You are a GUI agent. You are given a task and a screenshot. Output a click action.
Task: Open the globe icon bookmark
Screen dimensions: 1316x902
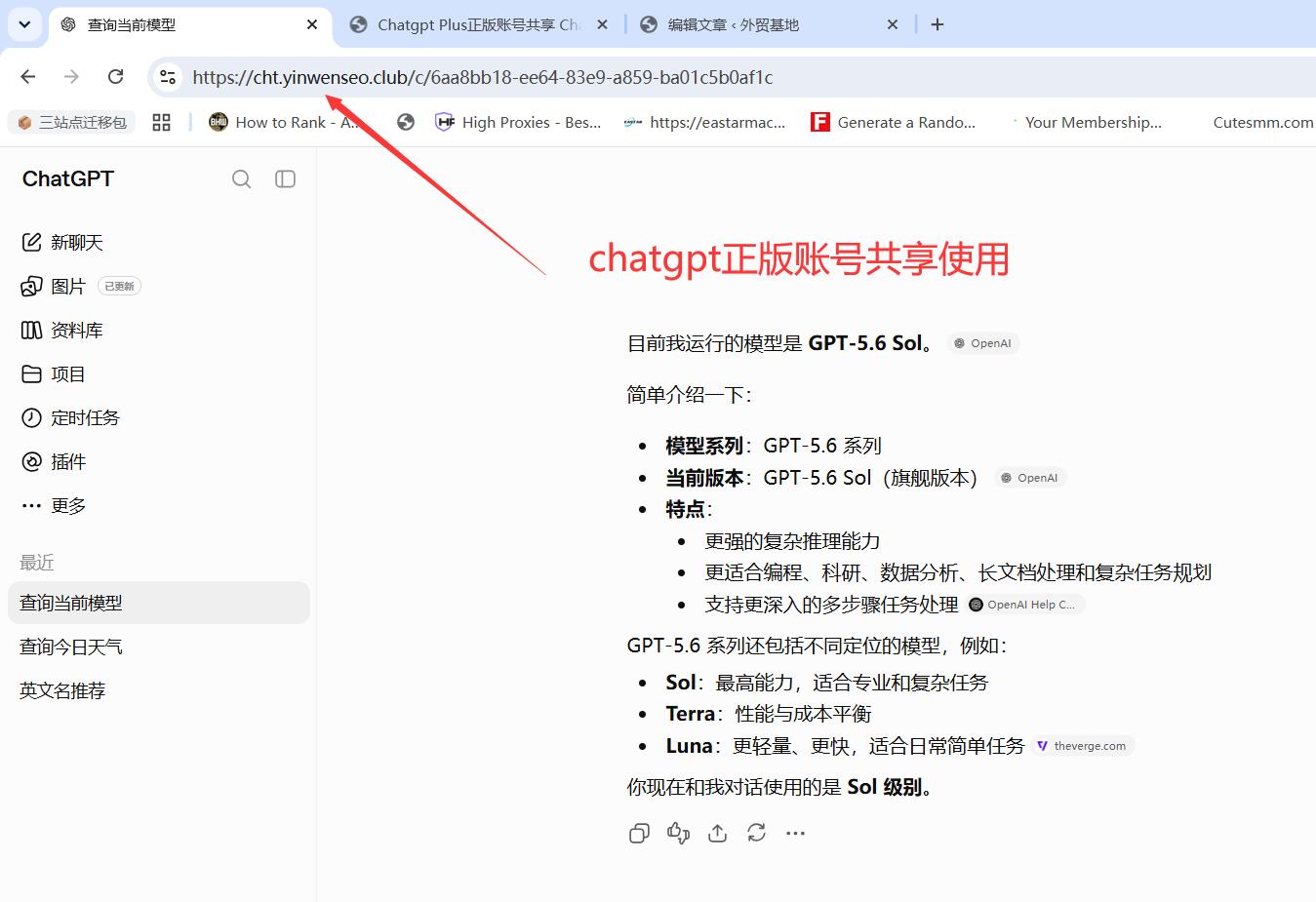coord(406,122)
